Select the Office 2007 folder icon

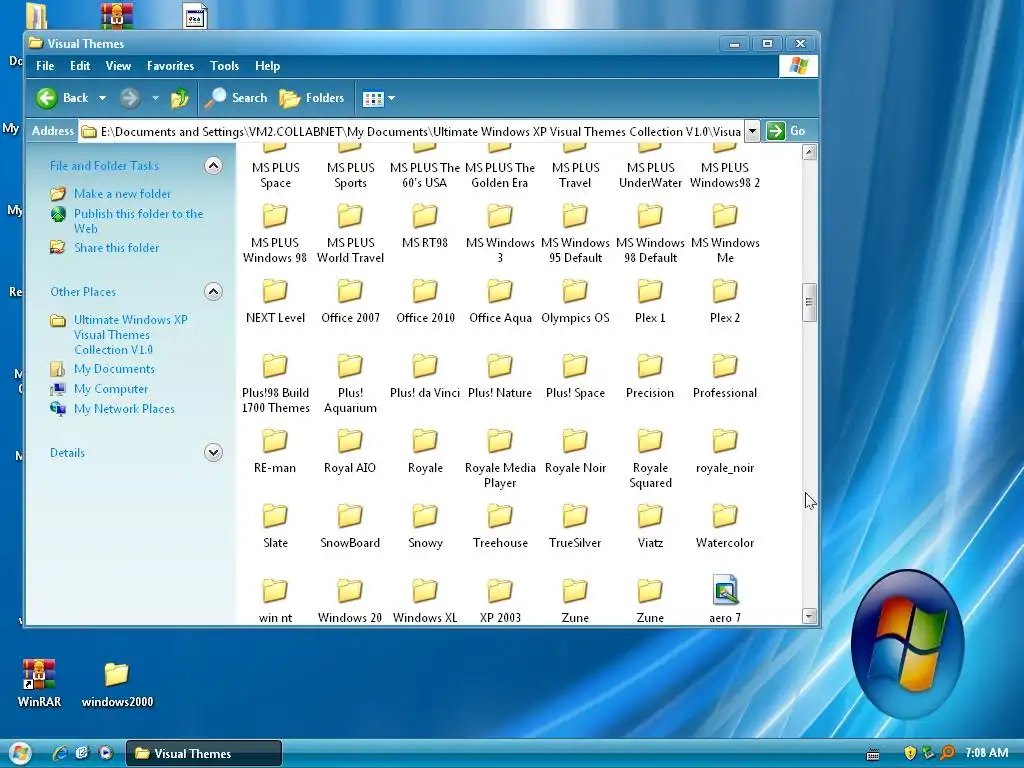[350, 291]
